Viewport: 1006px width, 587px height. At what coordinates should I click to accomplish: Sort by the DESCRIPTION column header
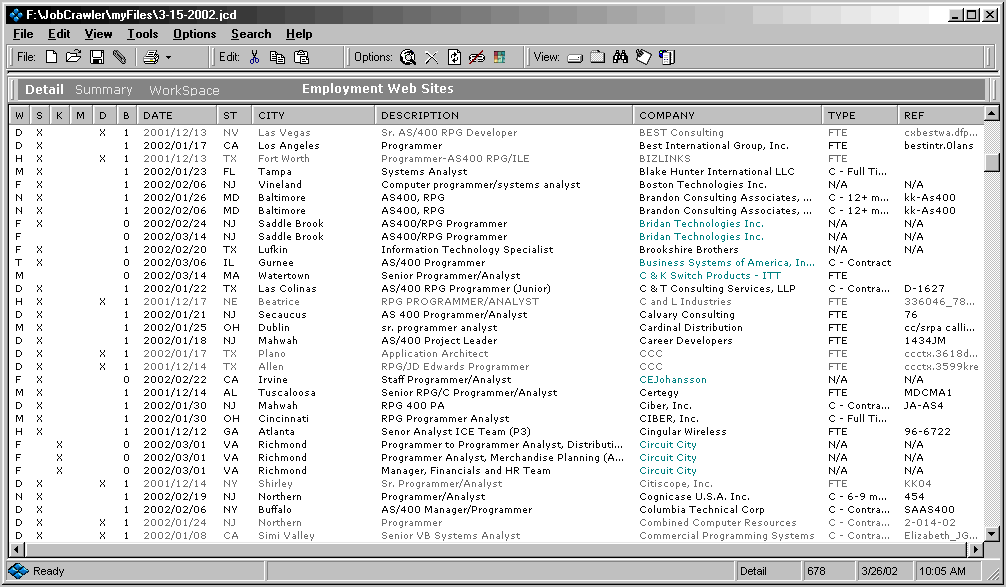coord(504,115)
